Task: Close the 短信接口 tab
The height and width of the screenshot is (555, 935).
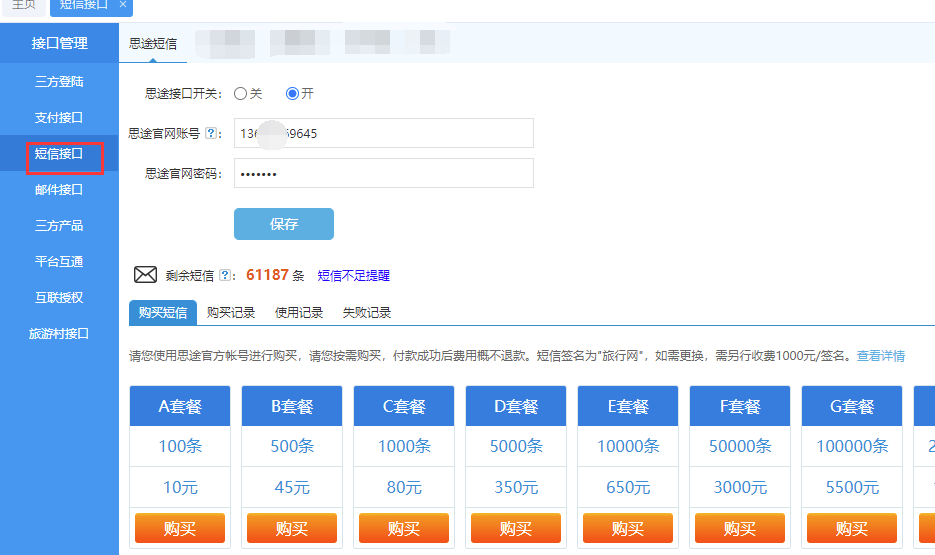Action: tap(123, 5)
